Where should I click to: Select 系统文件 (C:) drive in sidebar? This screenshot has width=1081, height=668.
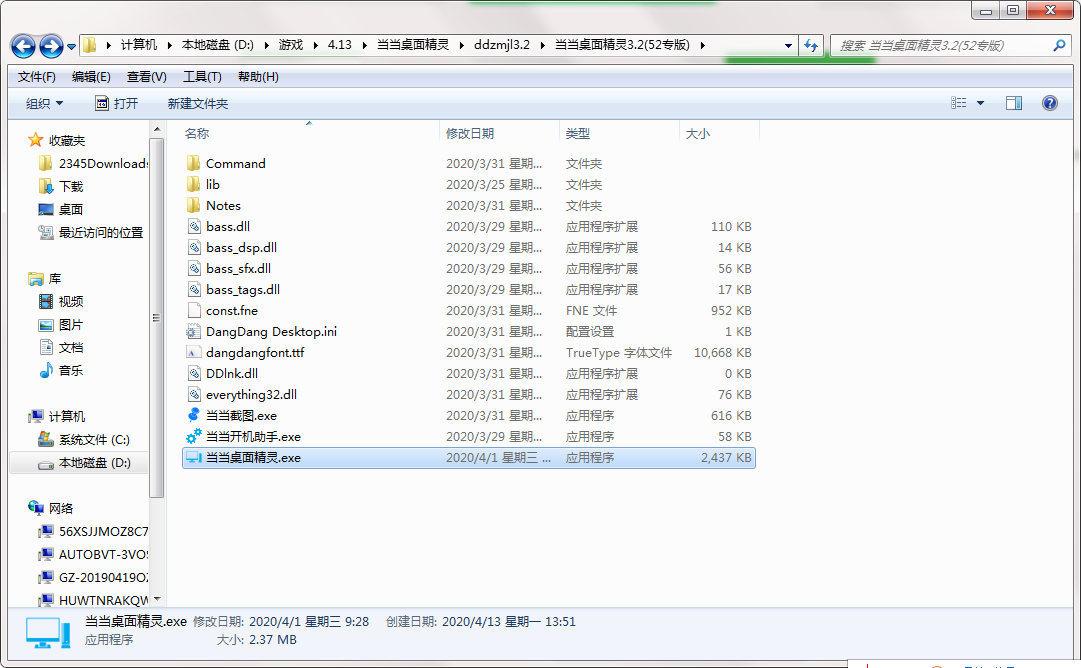click(x=93, y=439)
